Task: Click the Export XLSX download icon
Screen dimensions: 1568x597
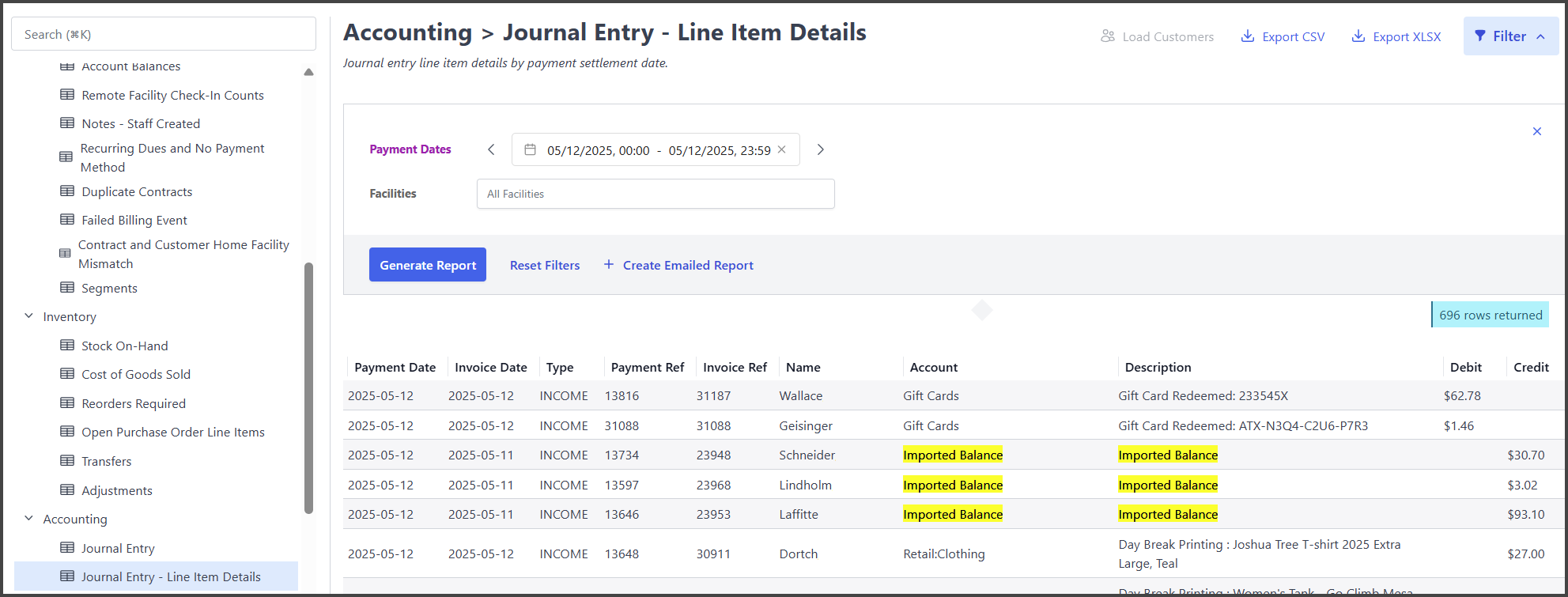Action: click(x=1358, y=36)
